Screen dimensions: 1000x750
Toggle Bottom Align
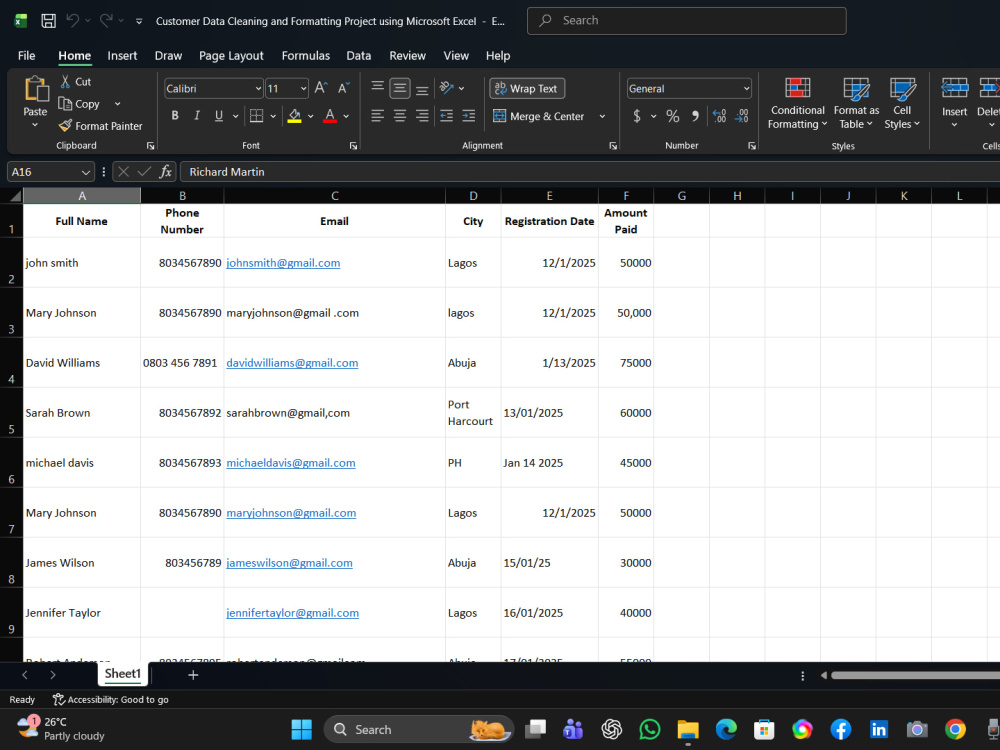click(422, 88)
